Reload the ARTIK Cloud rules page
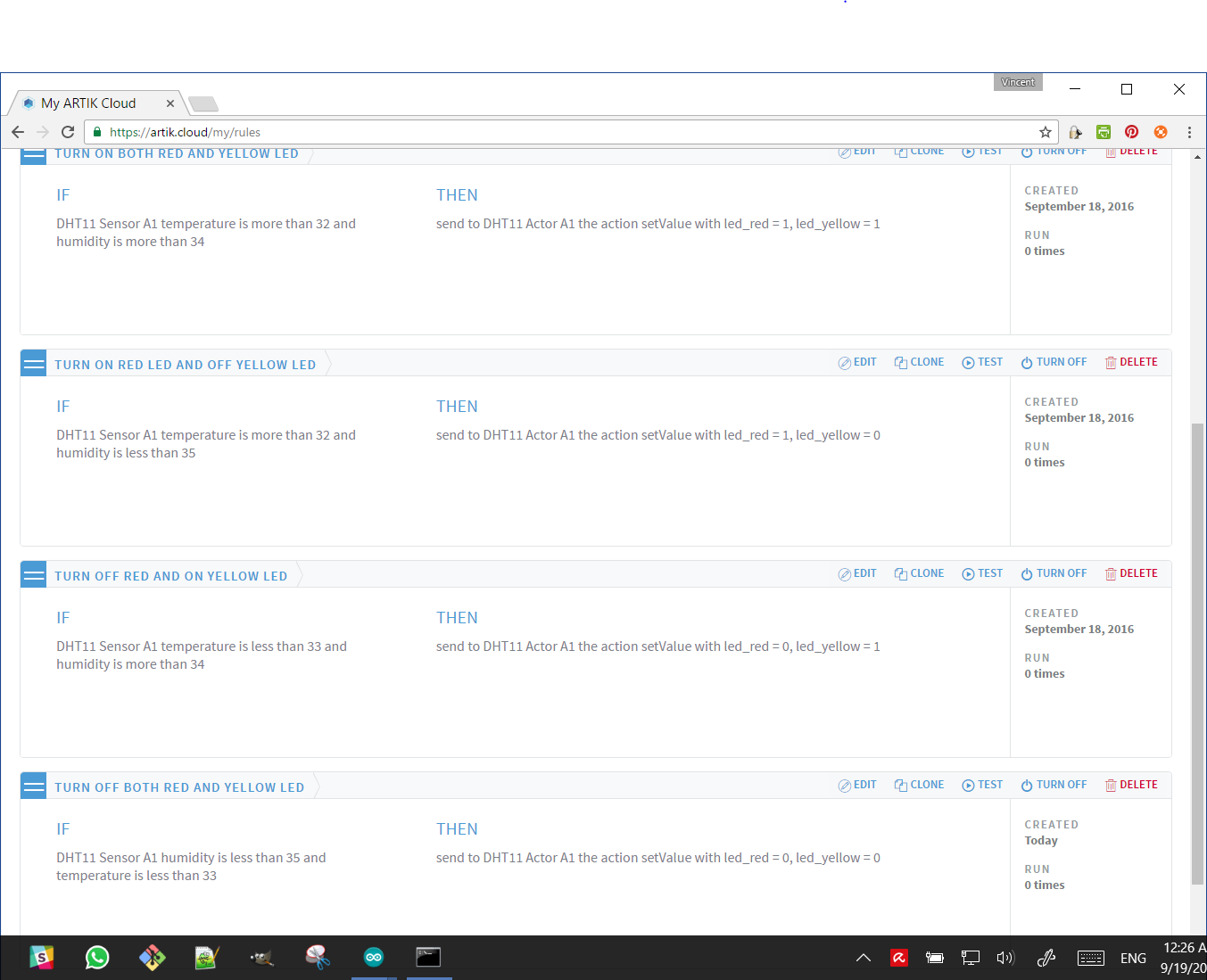 coord(68,132)
